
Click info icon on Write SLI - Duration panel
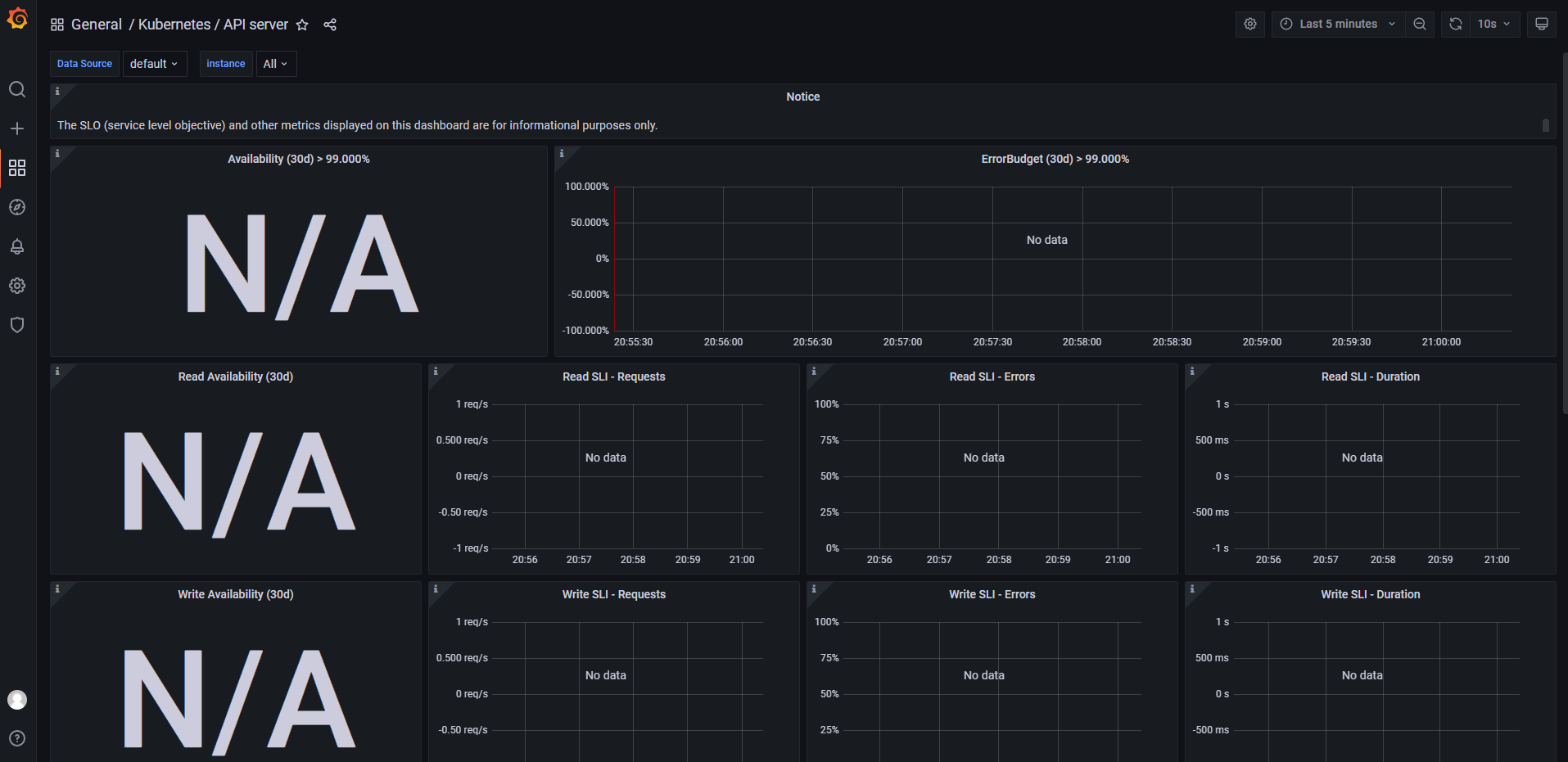(1192, 589)
